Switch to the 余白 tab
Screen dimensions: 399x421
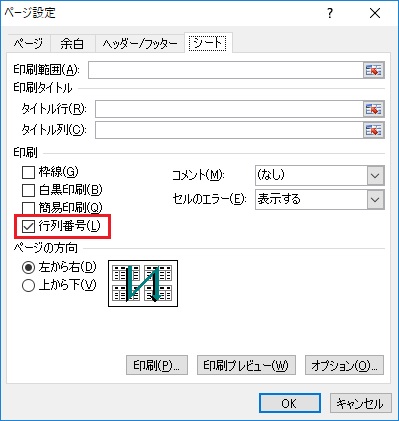click(72, 44)
